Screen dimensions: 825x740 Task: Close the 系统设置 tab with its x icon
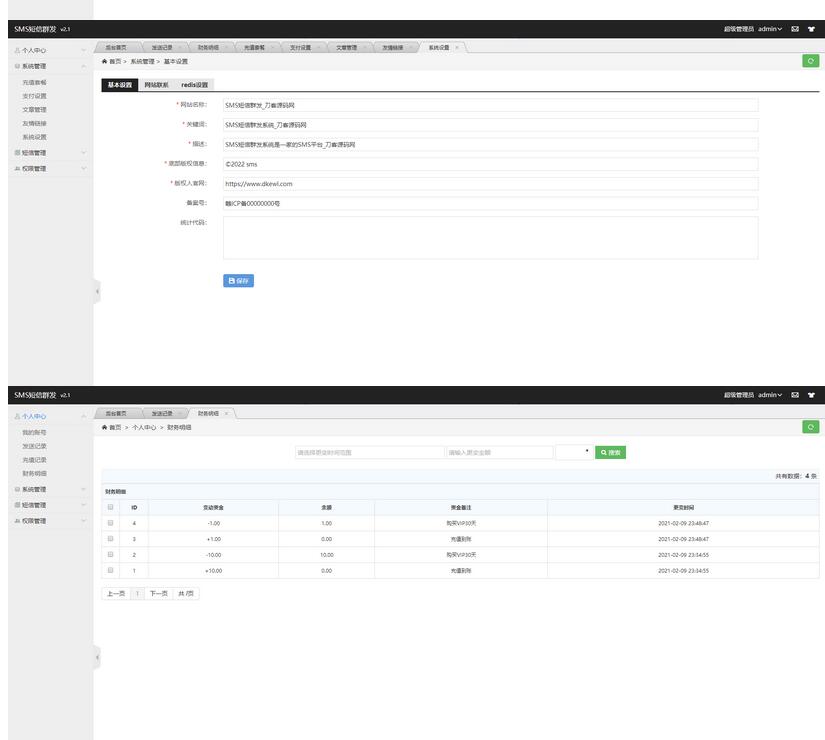(457, 47)
